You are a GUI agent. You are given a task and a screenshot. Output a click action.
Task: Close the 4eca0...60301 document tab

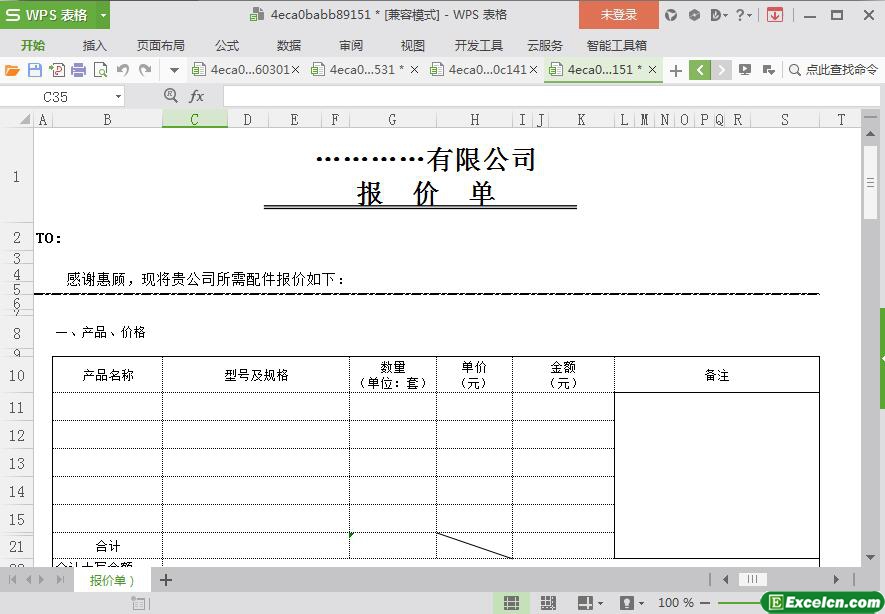tap(296, 70)
